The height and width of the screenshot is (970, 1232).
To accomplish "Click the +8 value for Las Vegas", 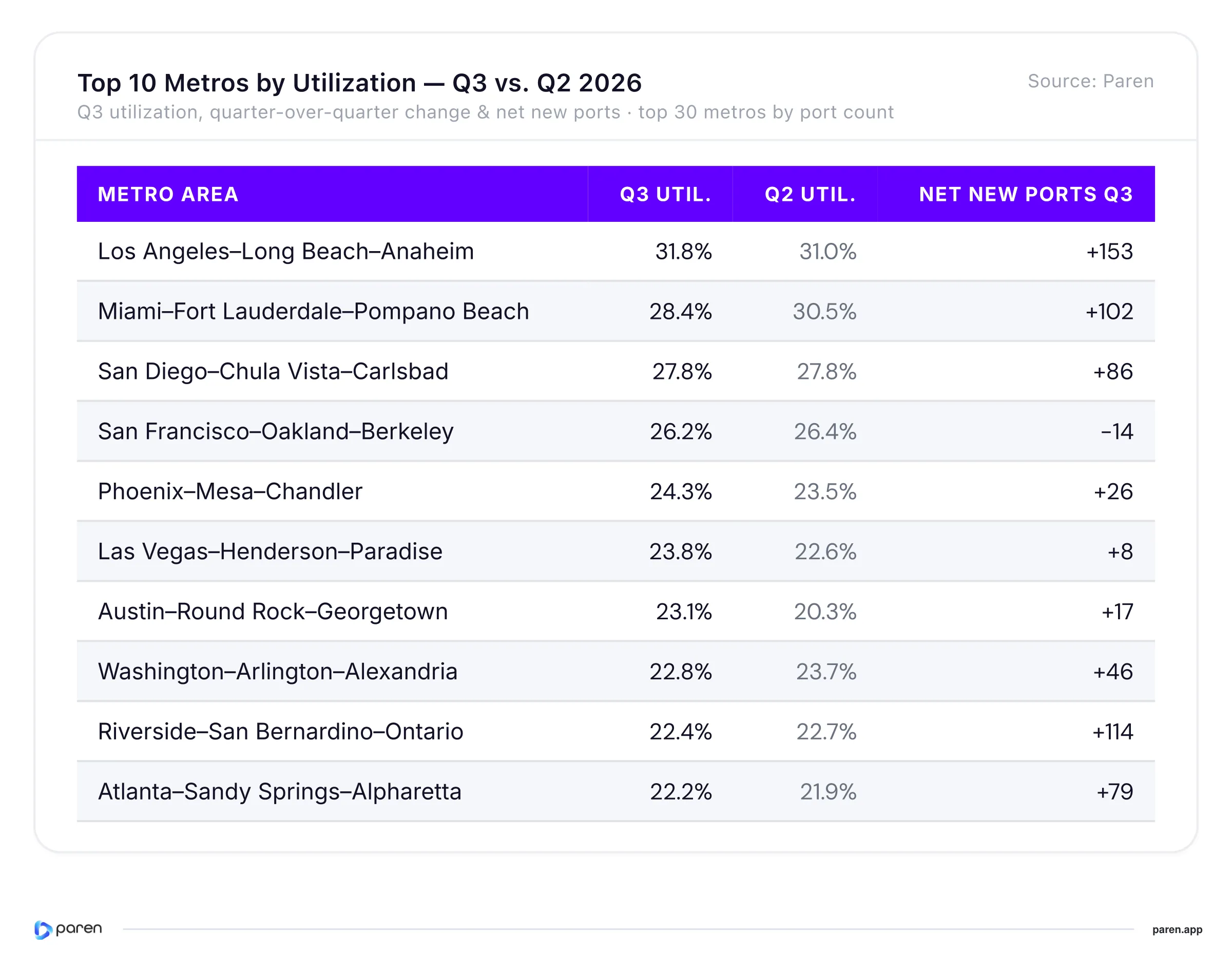I will (1120, 551).
